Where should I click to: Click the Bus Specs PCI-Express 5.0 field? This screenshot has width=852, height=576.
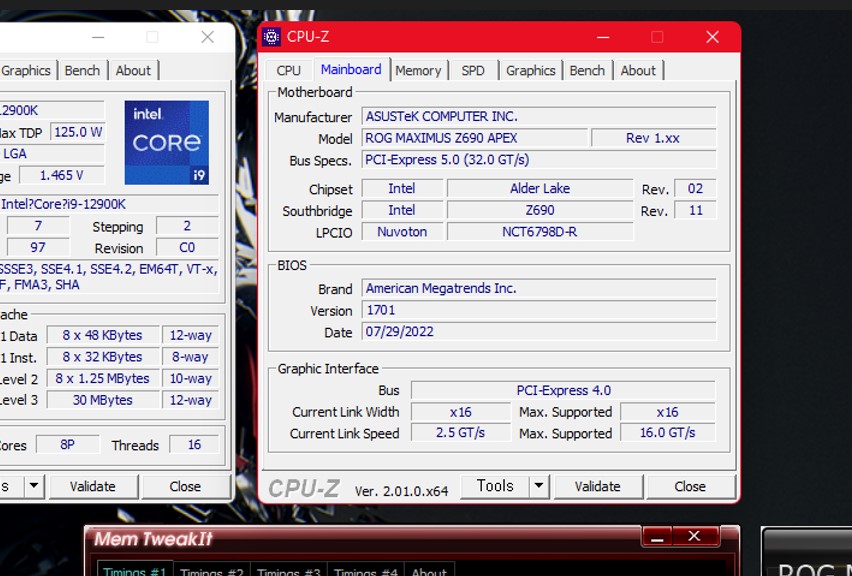point(539,160)
